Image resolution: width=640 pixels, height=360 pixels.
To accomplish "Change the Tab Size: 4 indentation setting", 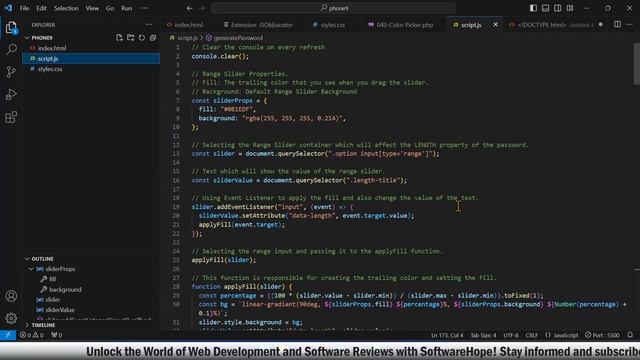I will click(x=483, y=335).
